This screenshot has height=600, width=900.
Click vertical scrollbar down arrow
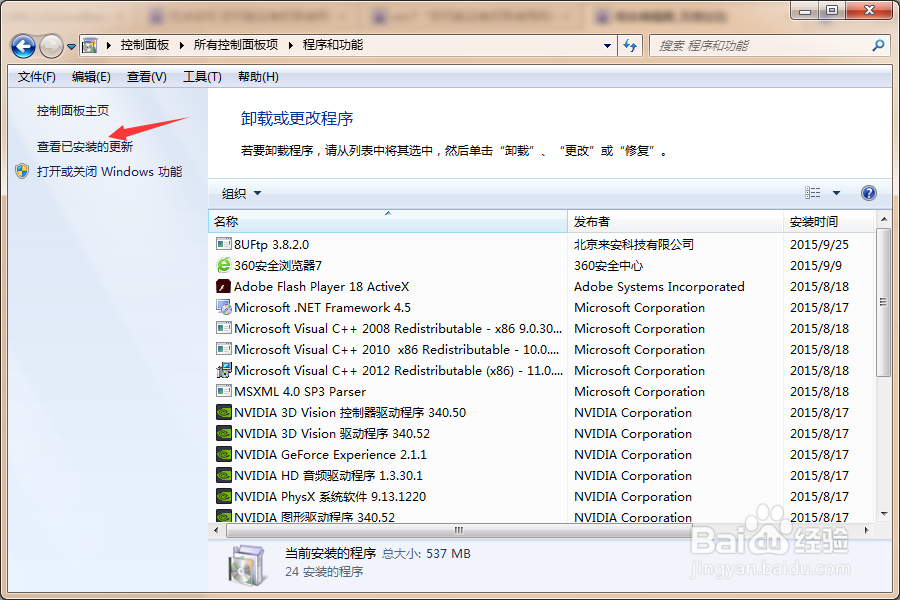(x=884, y=514)
